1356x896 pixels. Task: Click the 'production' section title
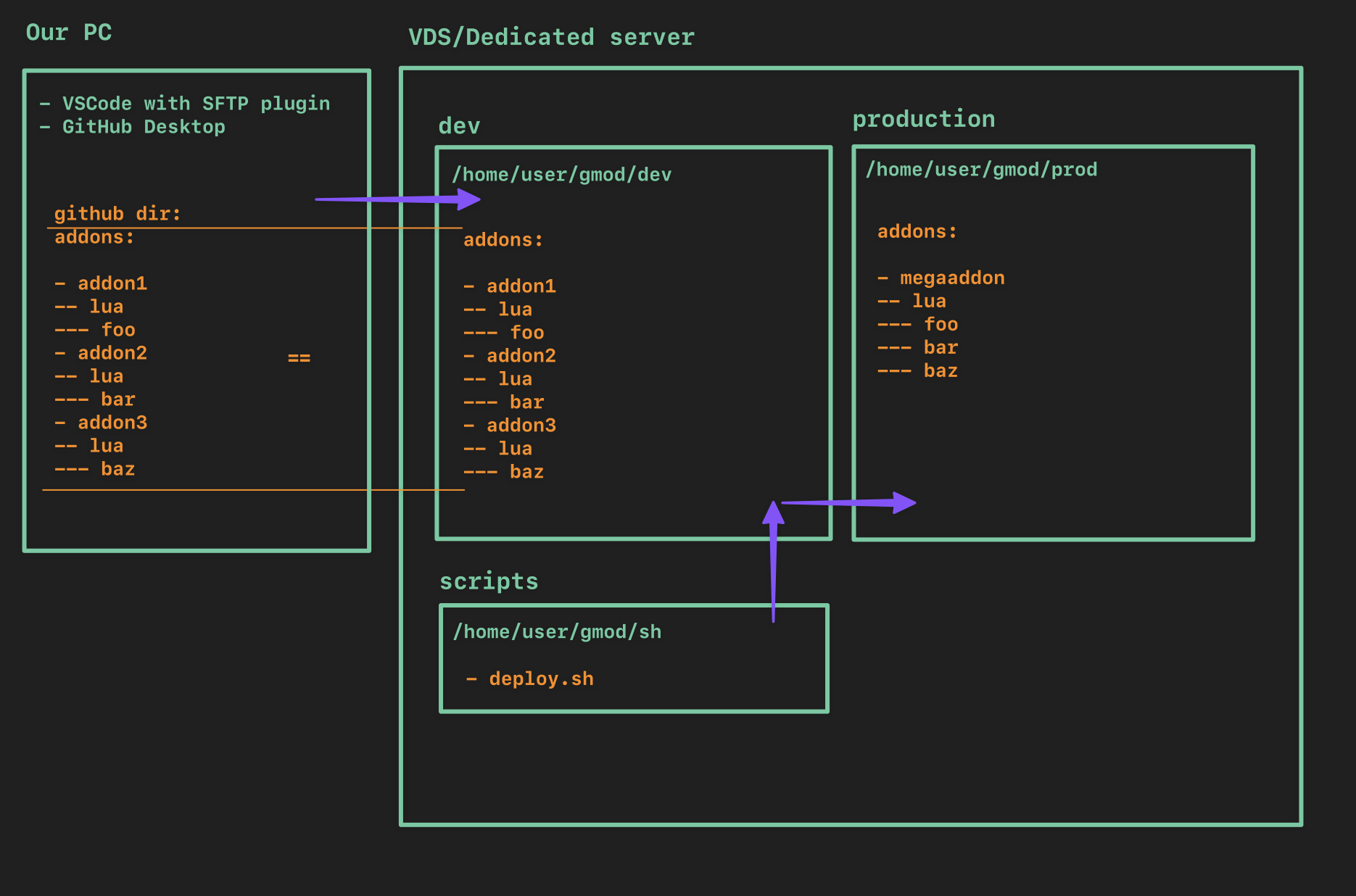click(923, 120)
